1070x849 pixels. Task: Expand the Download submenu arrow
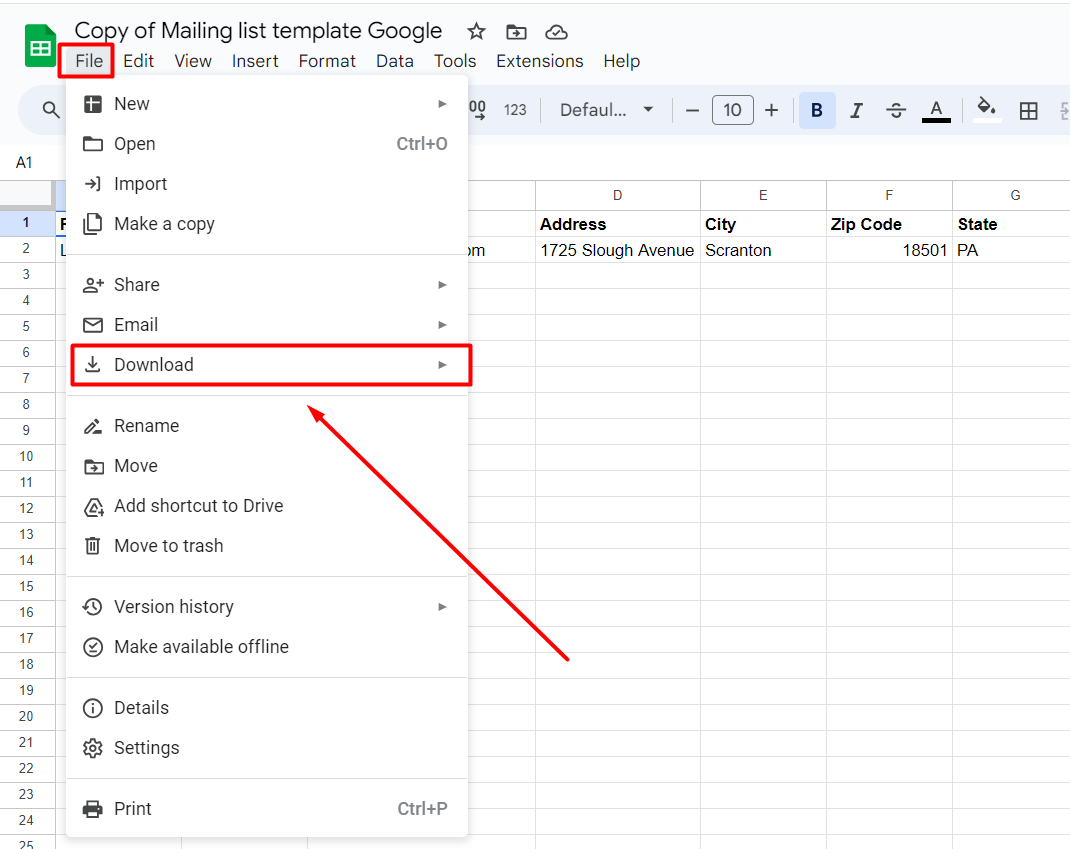click(442, 365)
